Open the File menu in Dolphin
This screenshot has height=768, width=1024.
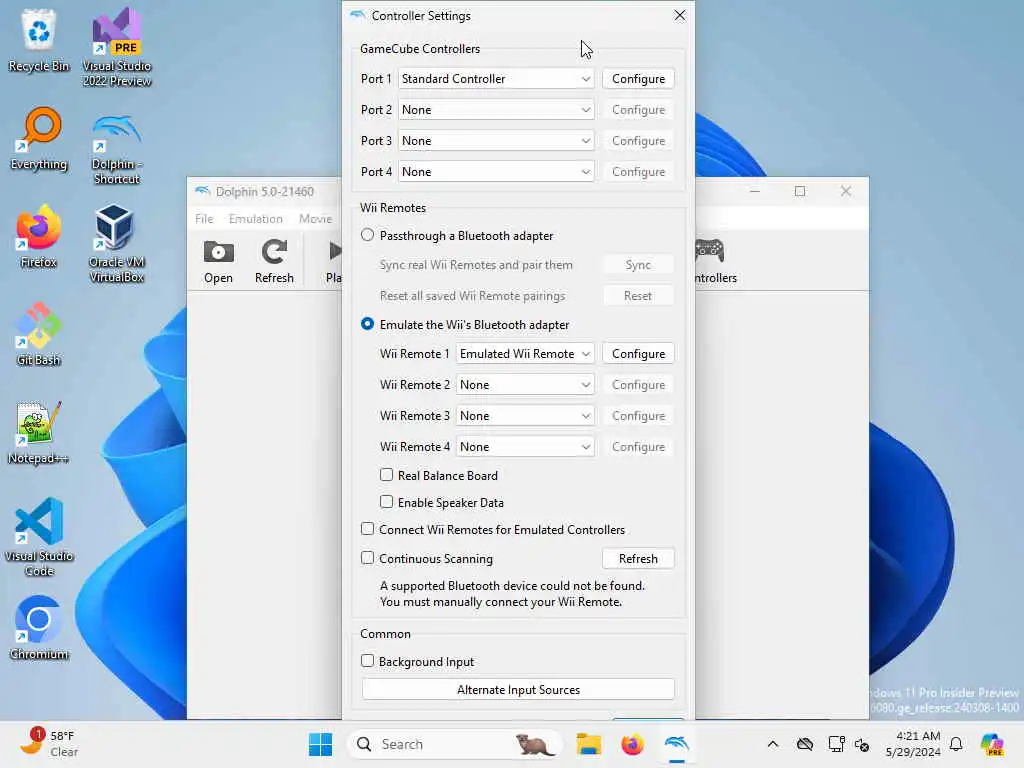204,219
